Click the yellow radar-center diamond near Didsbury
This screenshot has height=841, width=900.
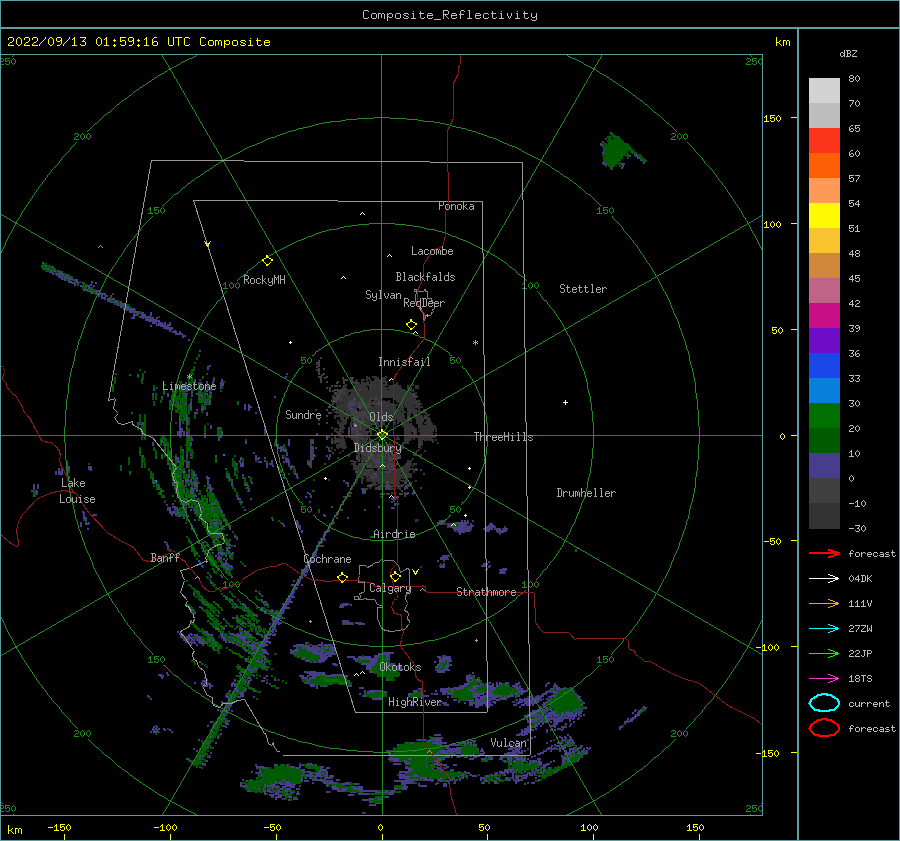coord(382,435)
